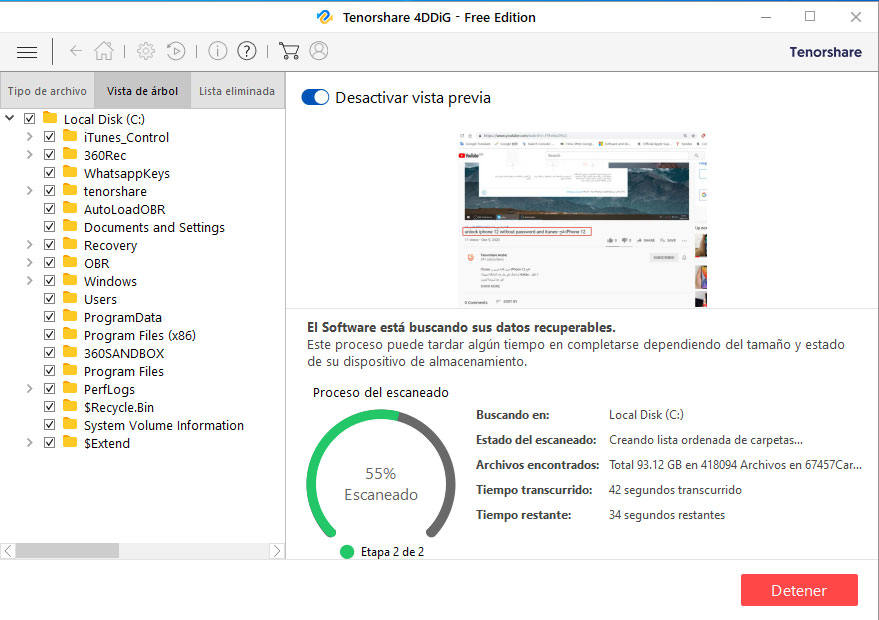Viewport: 879px width, 620px height.
Task: Expand the Recovery folder
Action: click(30, 244)
